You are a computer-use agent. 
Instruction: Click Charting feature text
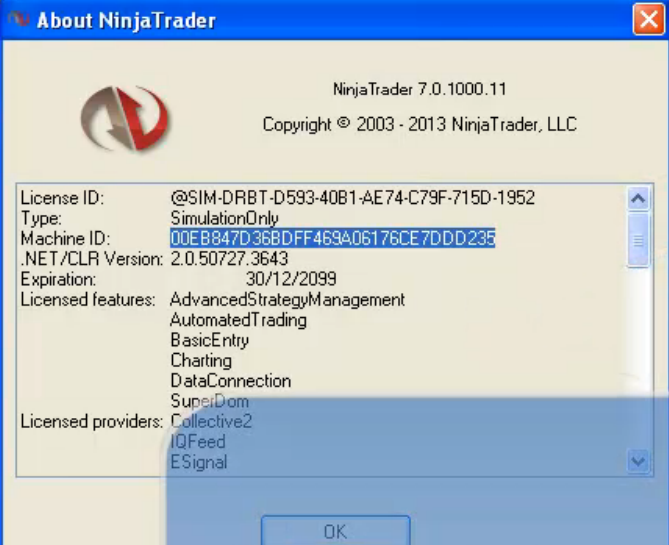201,361
